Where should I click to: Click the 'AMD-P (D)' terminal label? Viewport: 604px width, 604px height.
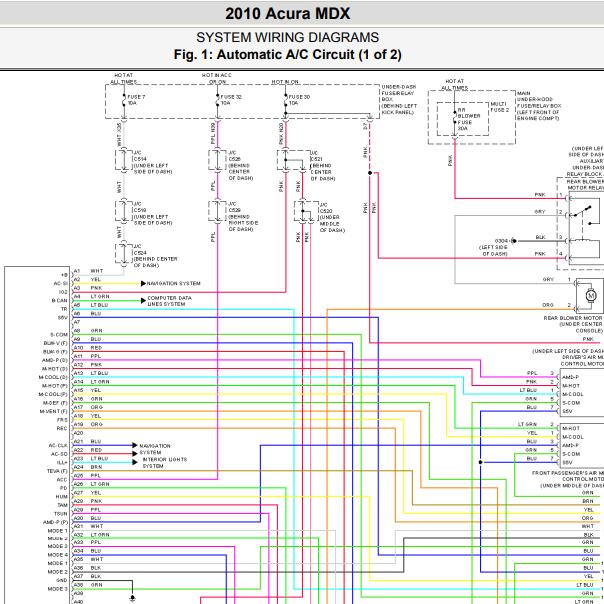click(x=55, y=360)
